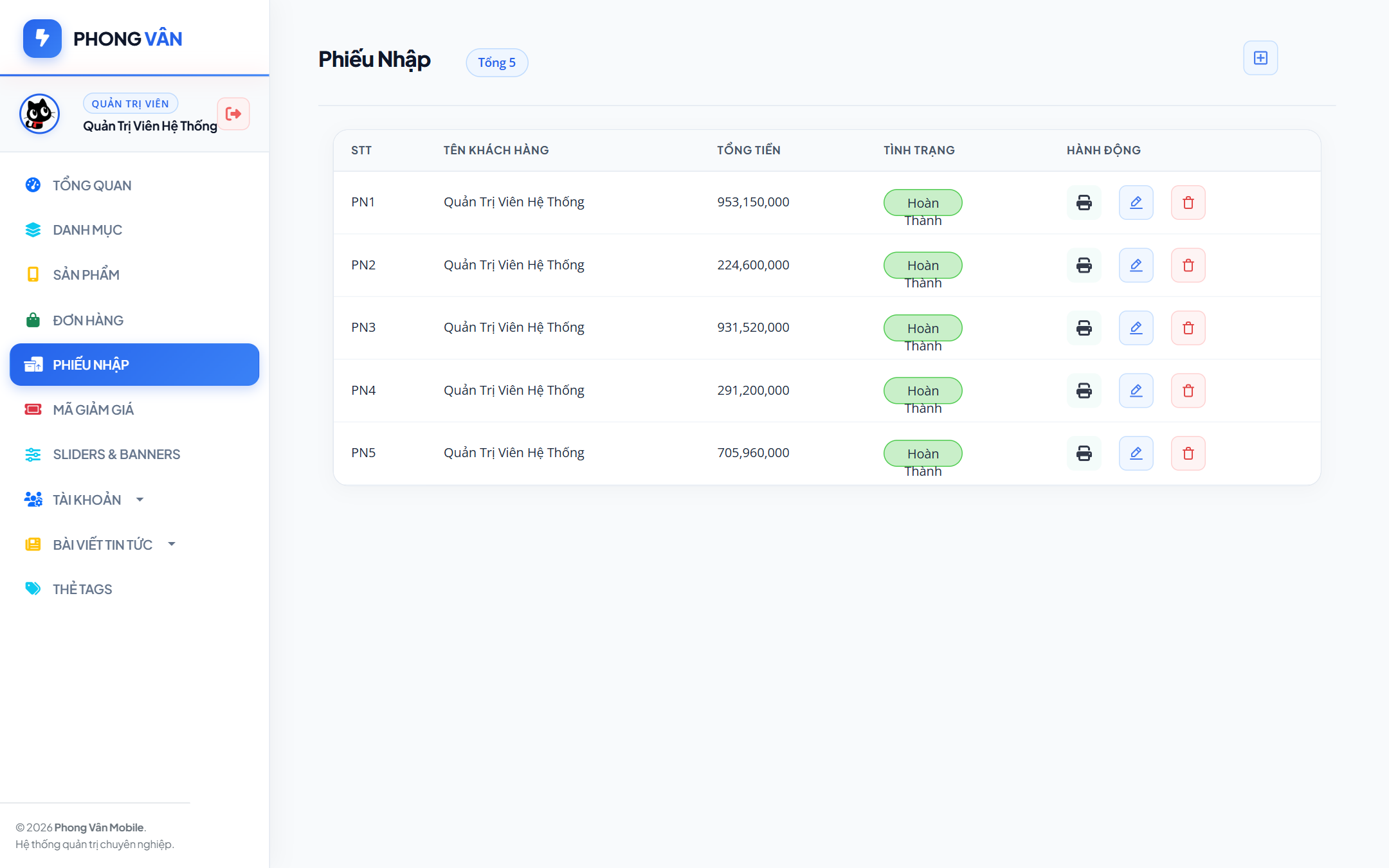
Task: Click Hoàn Thành status of PN3
Action: tap(923, 328)
